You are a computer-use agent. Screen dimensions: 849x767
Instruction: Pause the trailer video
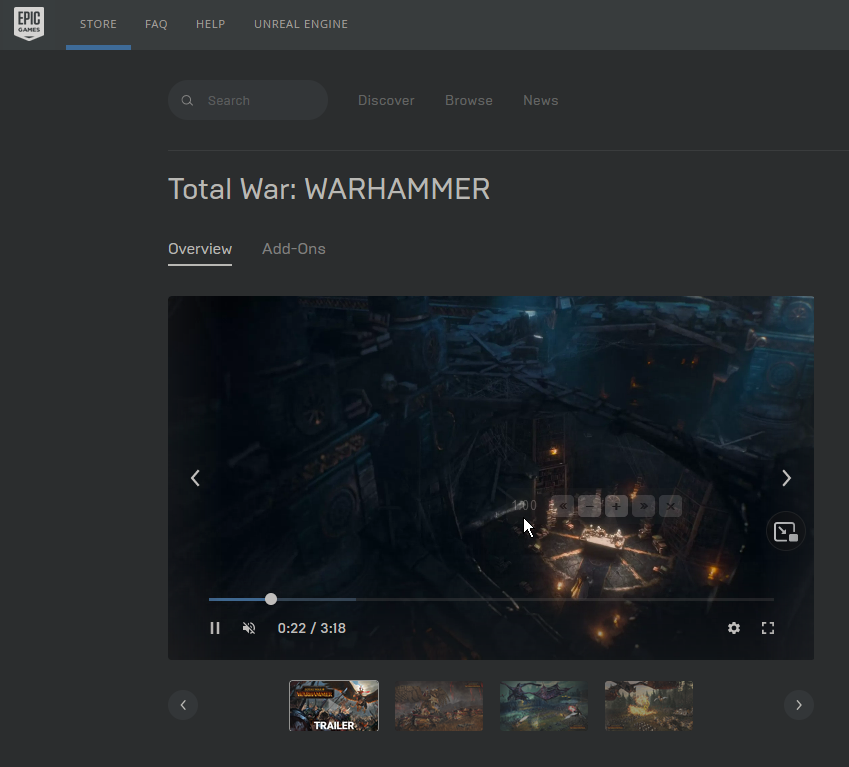pos(215,628)
